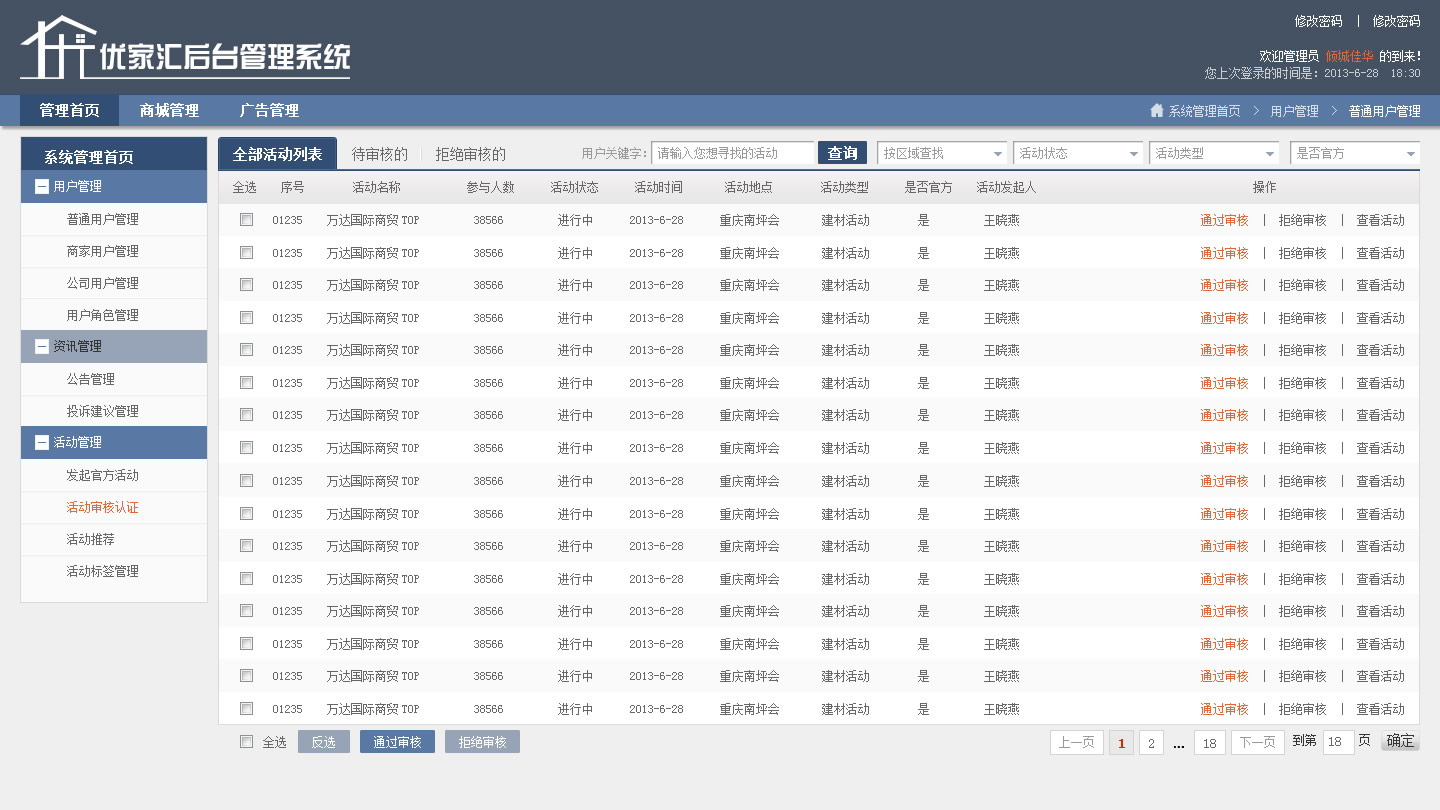Click 查看活动 link in the first activity row
This screenshot has height=810, width=1440.
[1380, 221]
